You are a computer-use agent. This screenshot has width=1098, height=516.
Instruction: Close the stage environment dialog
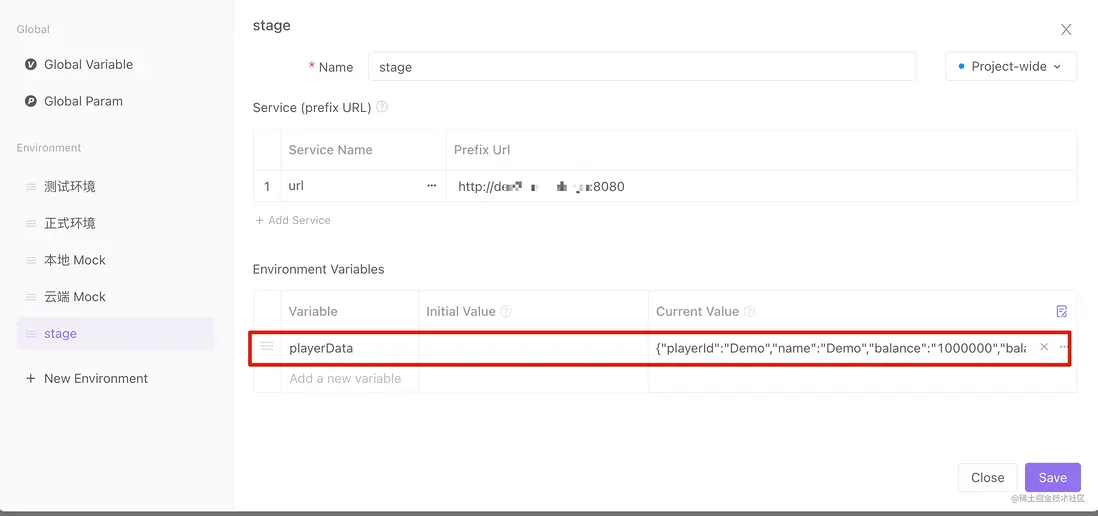coord(1066,30)
